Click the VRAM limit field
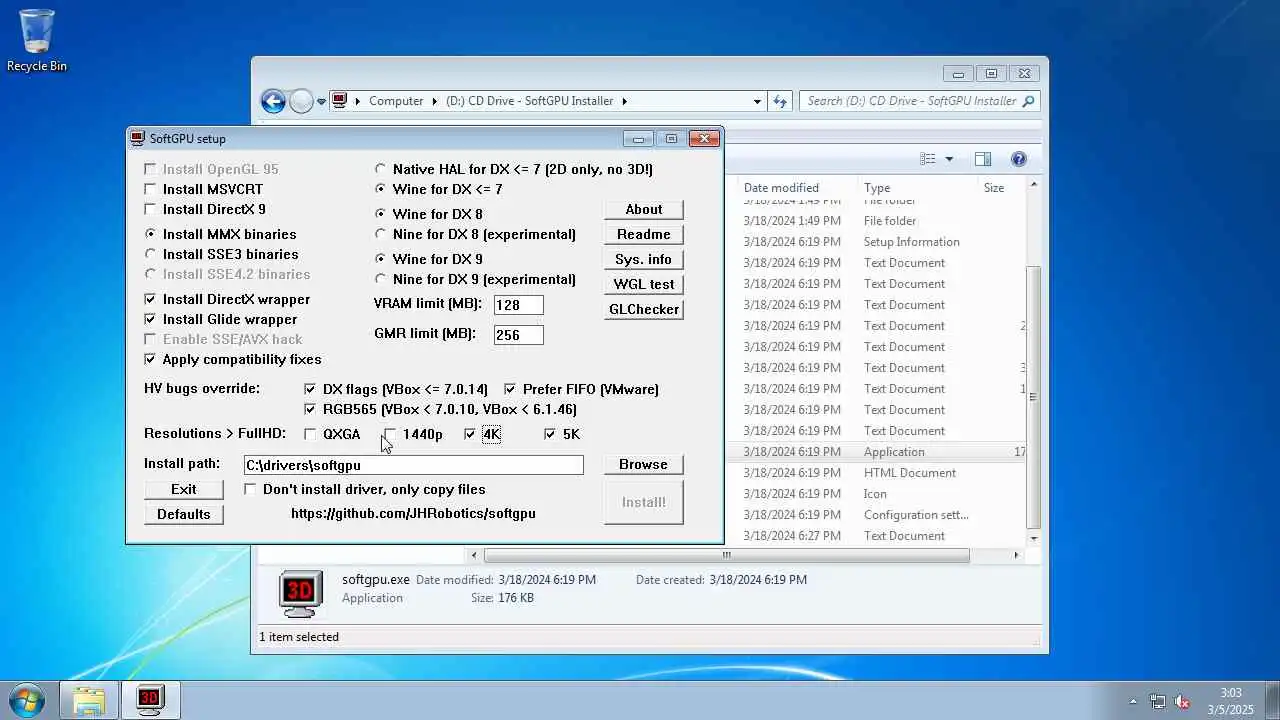Screen dimensions: 1280x720 [519, 305]
